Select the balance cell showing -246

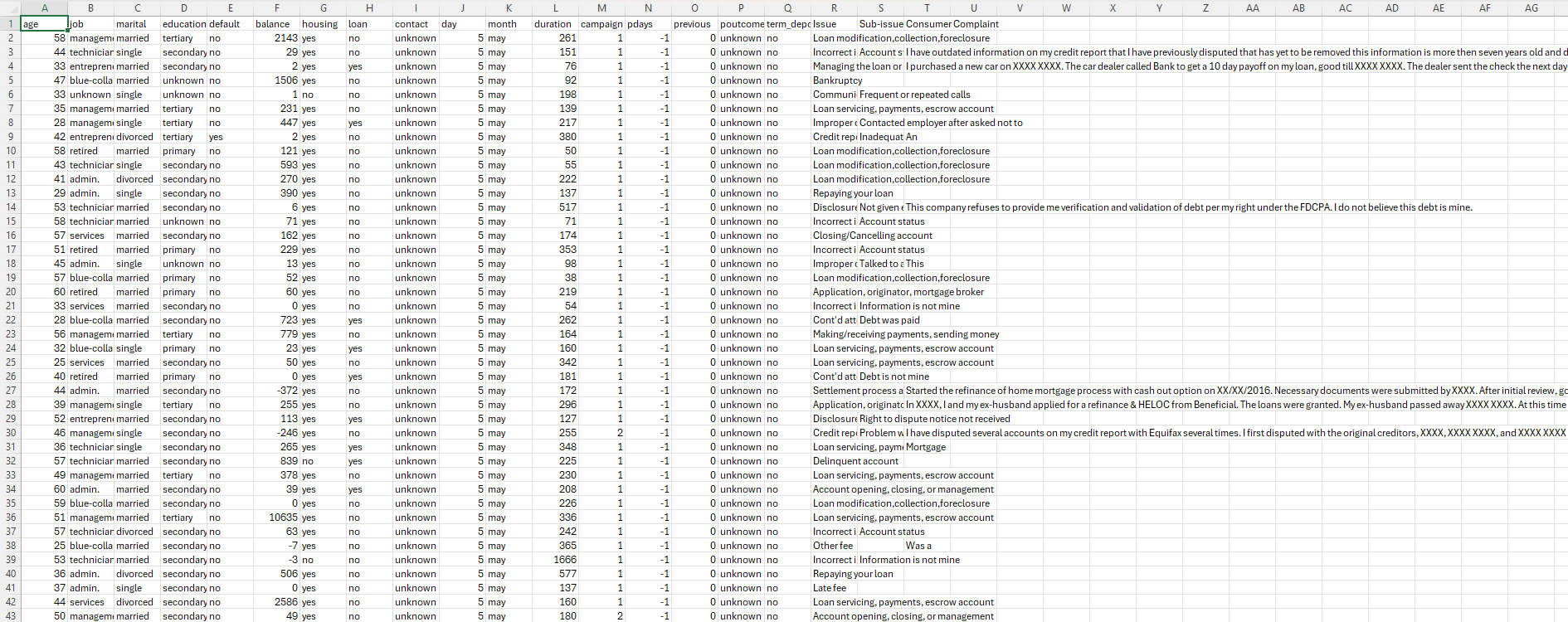pos(276,433)
